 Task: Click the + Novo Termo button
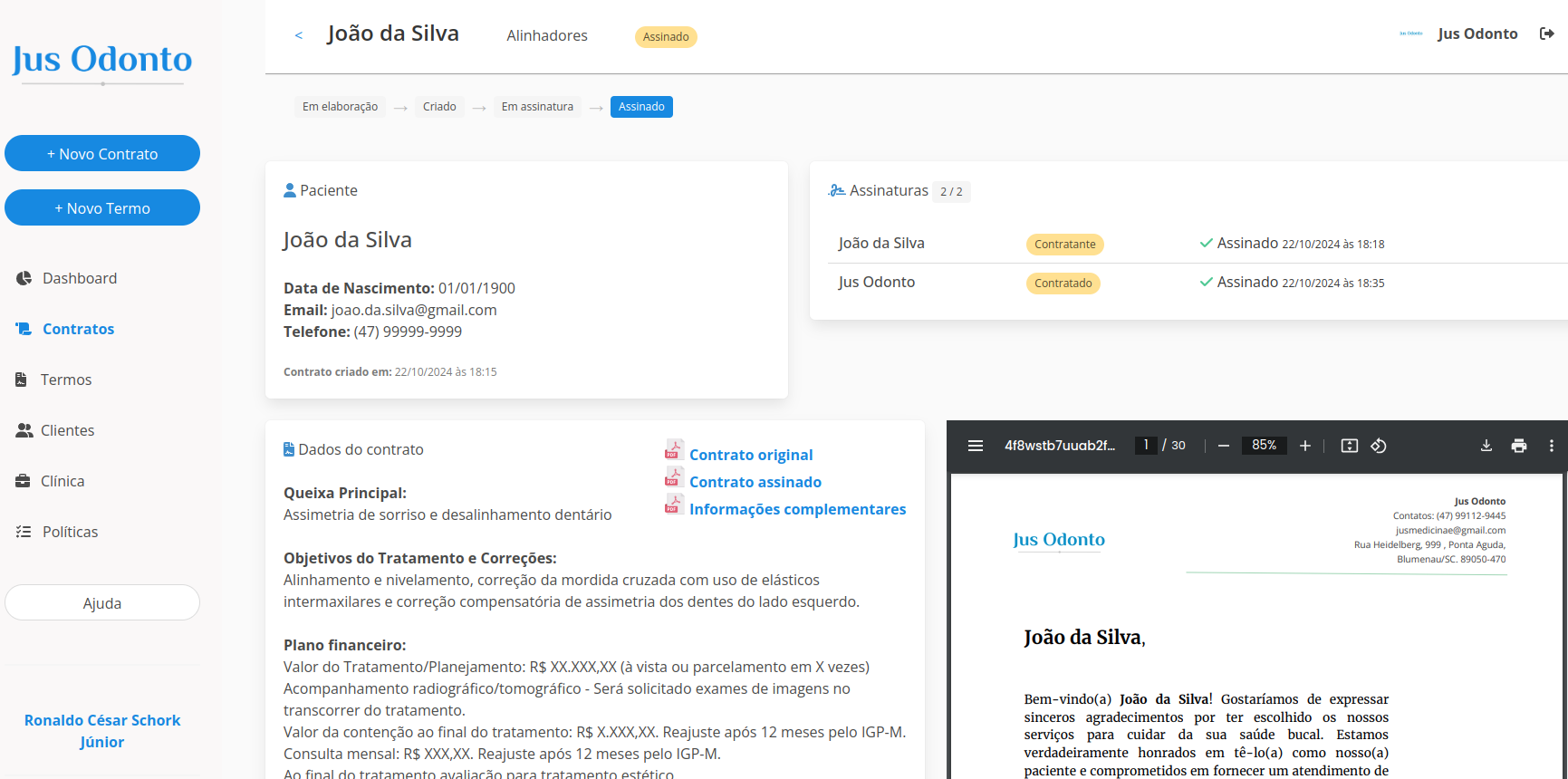click(x=102, y=208)
